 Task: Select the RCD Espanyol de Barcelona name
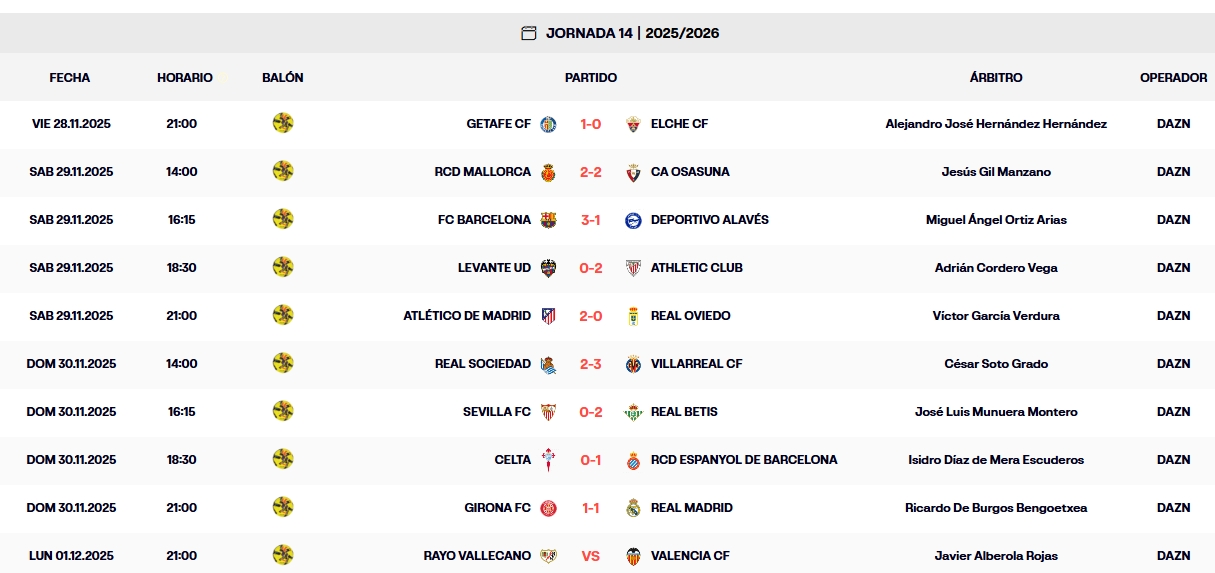[x=744, y=460]
